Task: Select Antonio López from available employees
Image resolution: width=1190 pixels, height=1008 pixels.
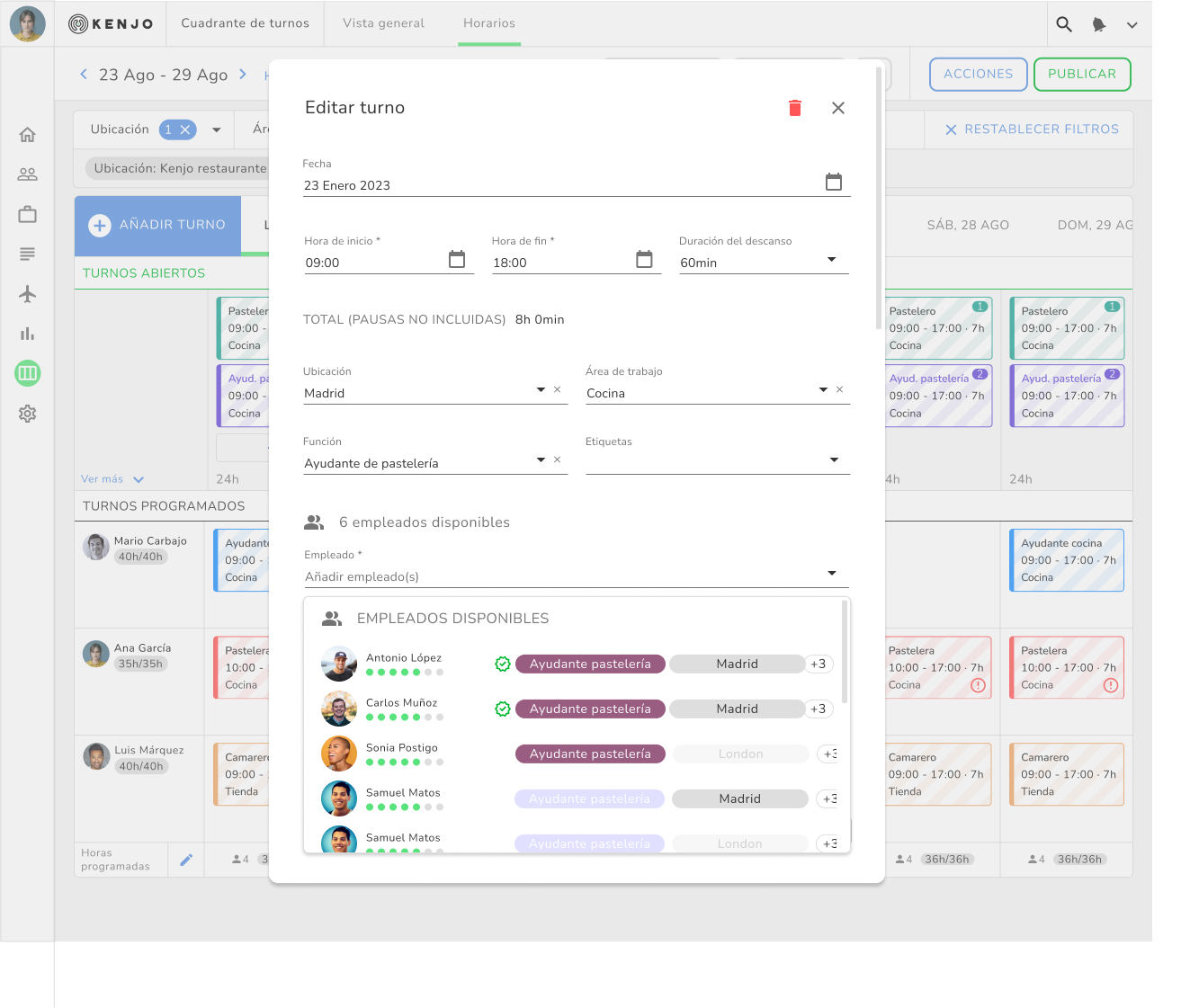Action: (x=577, y=664)
